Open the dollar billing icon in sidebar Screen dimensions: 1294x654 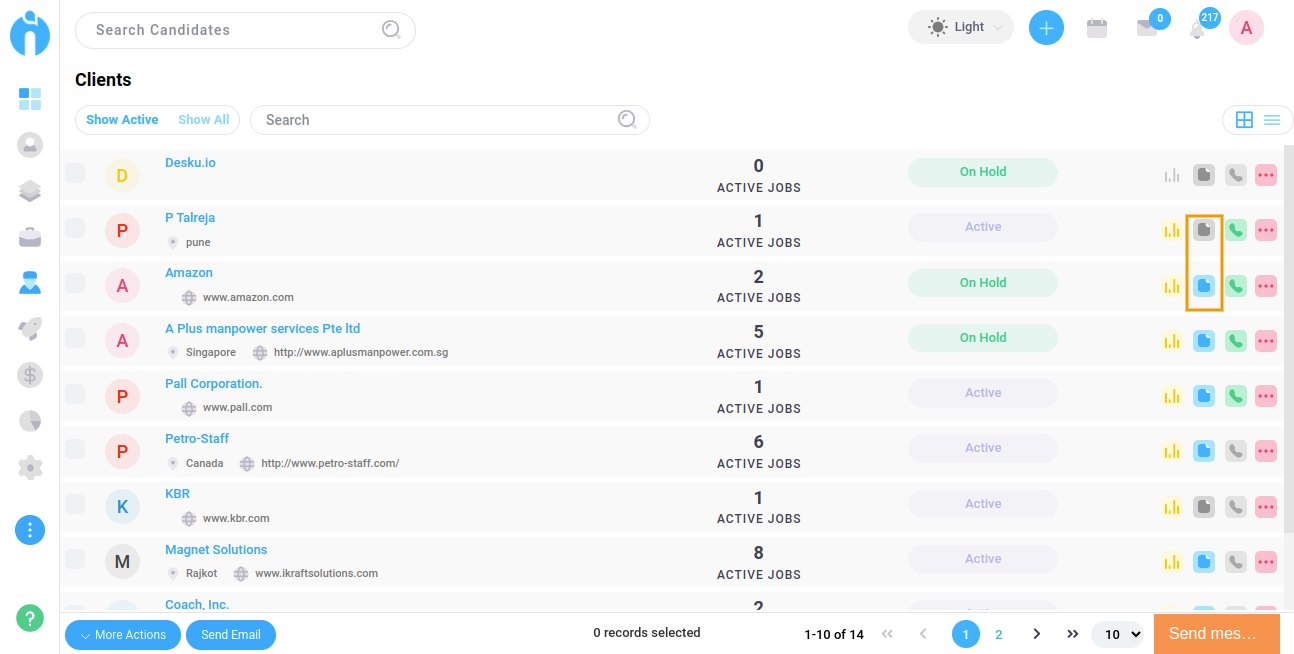30,375
